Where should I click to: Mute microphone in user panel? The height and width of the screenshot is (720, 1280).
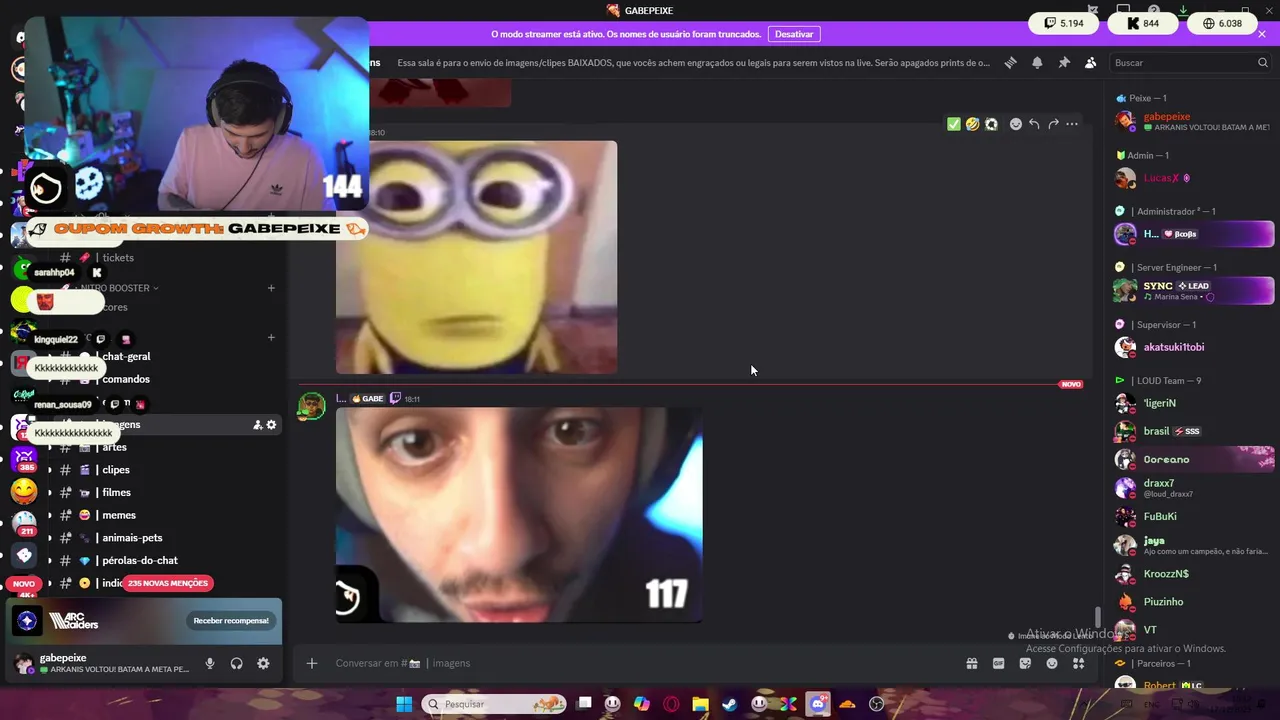click(x=210, y=663)
